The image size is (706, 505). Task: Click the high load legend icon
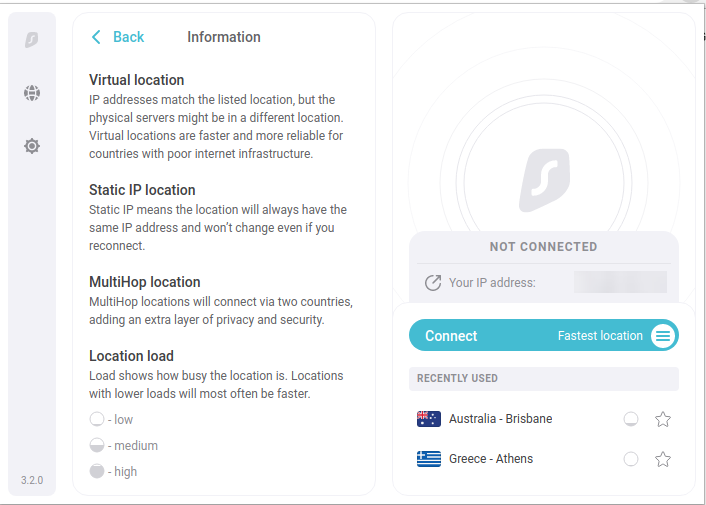[97, 471]
